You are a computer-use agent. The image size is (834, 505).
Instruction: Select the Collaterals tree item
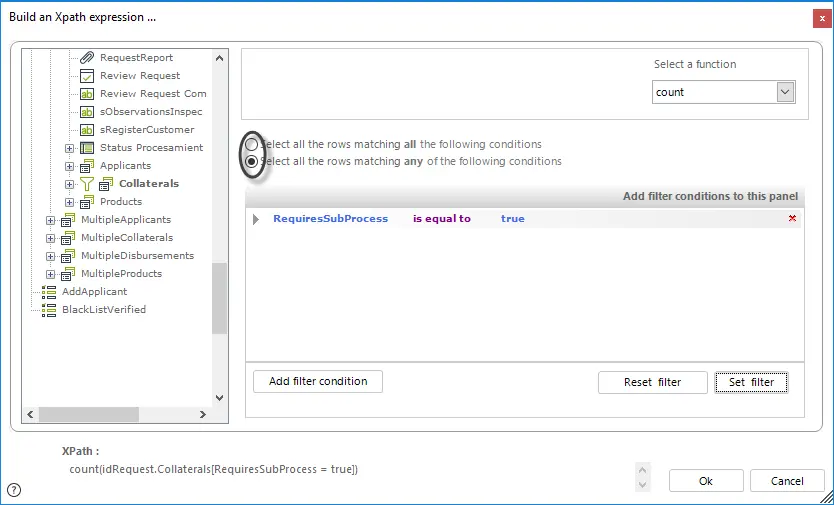[149, 184]
